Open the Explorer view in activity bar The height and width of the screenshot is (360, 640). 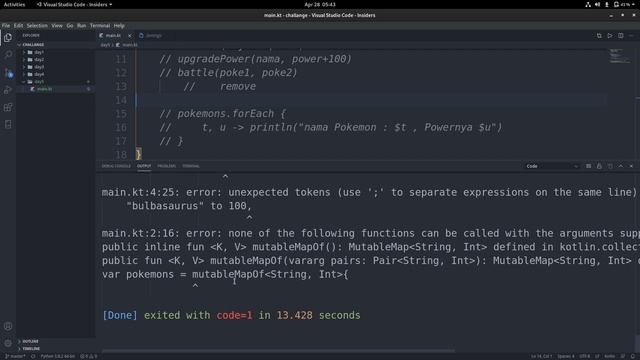[8, 38]
